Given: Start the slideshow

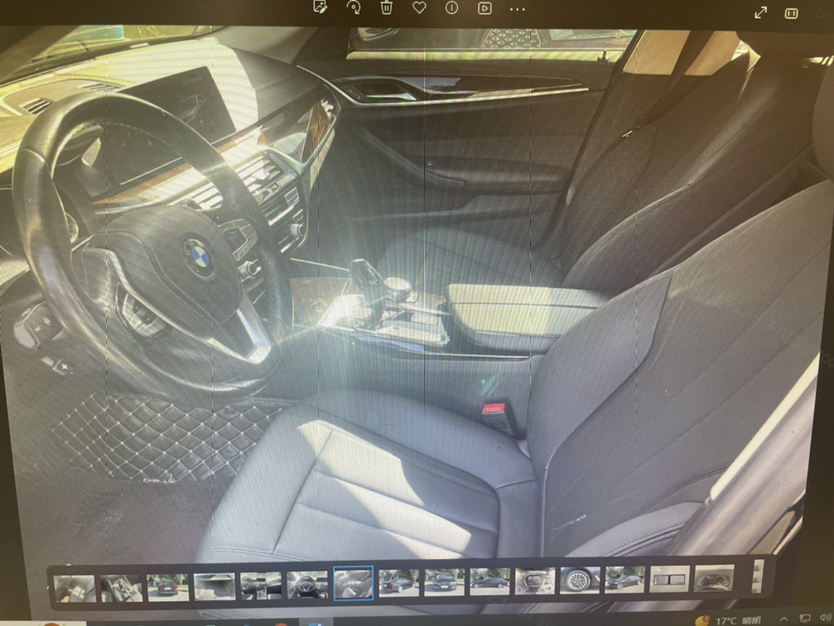Looking at the screenshot, I should point(485,8).
